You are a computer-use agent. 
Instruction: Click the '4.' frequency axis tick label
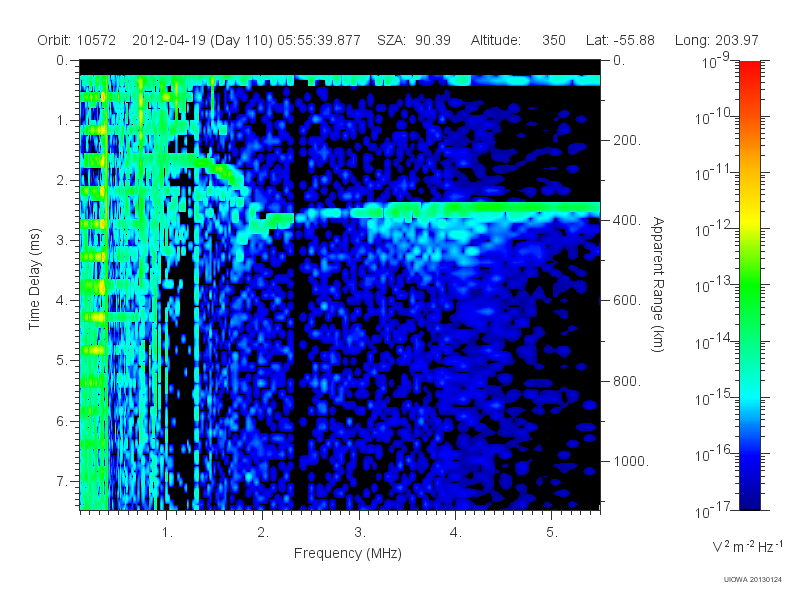(x=456, y=533)
